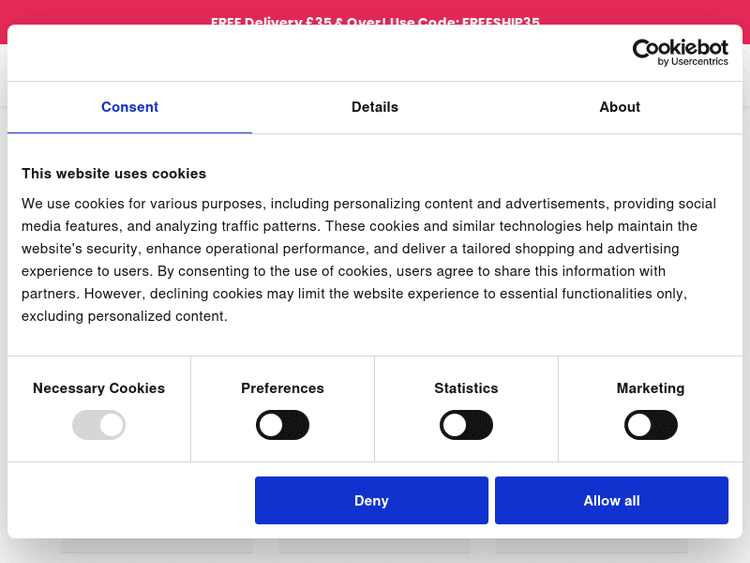Enable the Preferences cookies toggle
The width and height of the screenshot is (750, 563).
(283, 425)
